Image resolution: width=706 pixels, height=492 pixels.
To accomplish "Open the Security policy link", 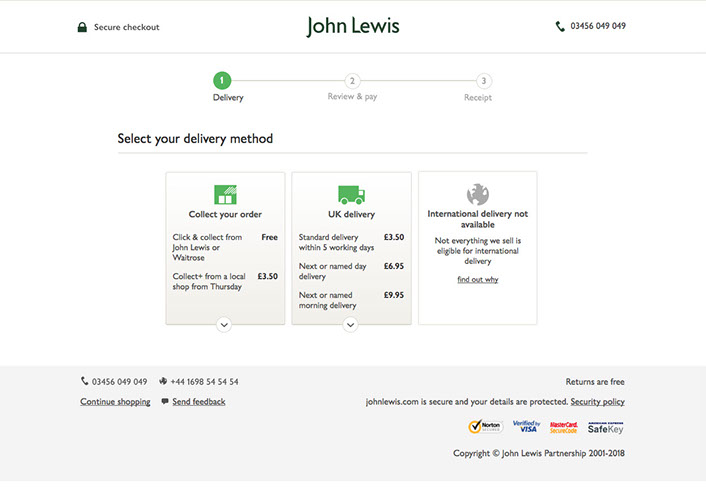I will click(x=597, y=402).
